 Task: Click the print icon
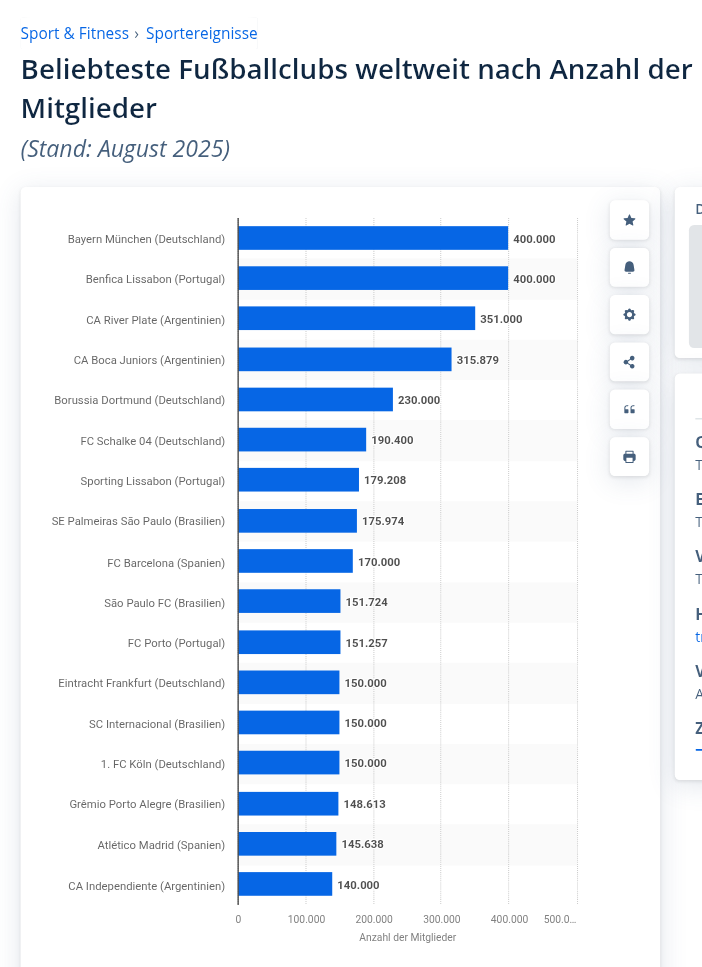click(x=629, y=457)
